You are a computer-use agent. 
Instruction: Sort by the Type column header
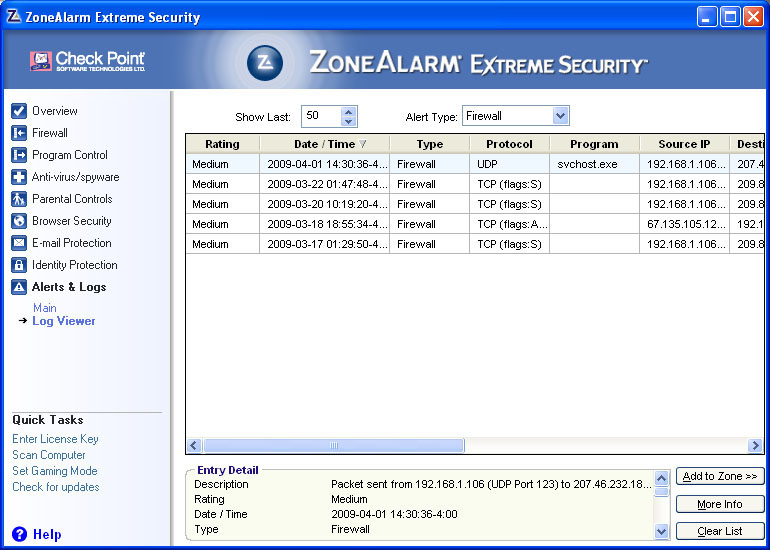tap(430, 144)
